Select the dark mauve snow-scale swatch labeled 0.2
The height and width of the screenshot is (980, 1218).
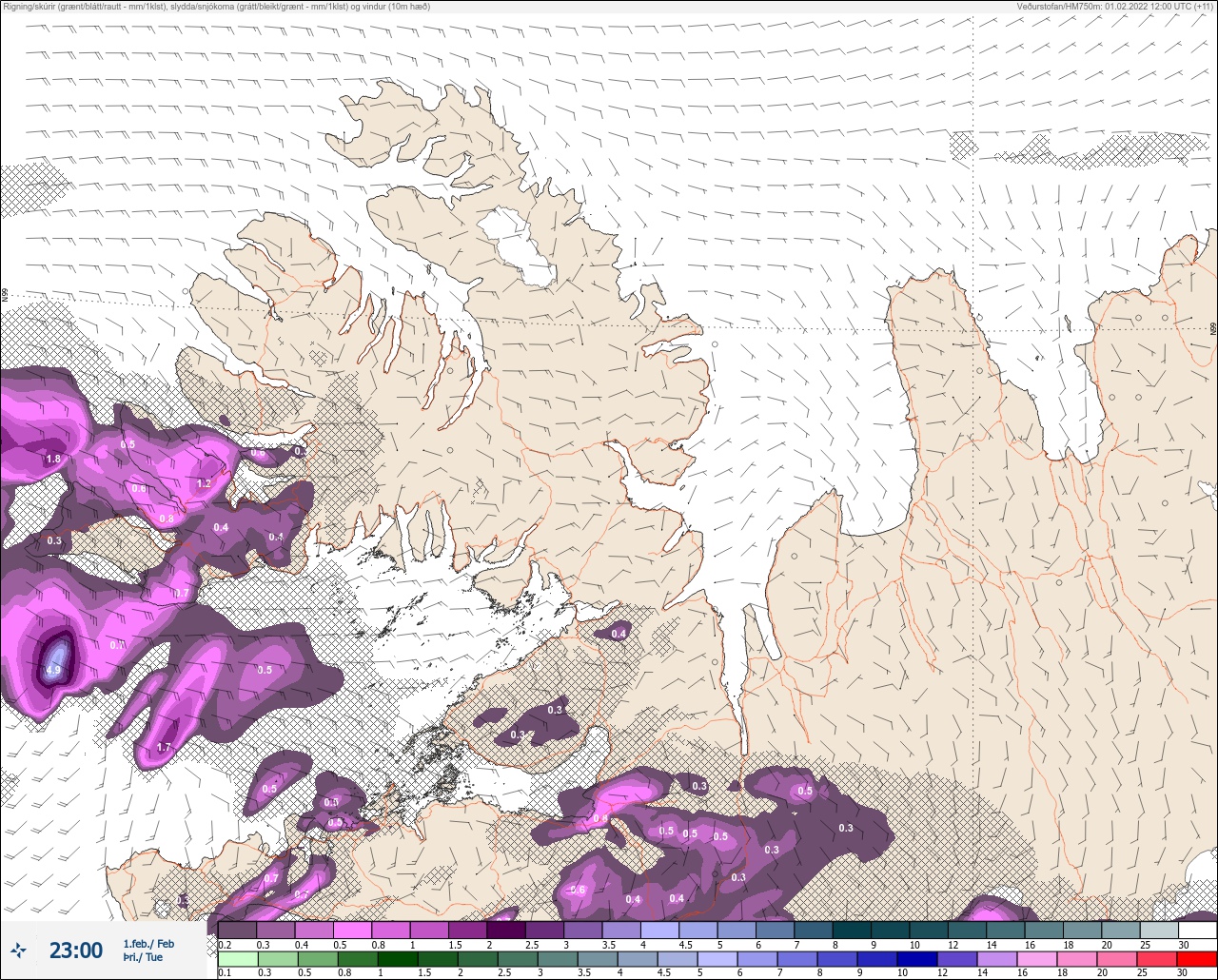[x=237, y=930]
